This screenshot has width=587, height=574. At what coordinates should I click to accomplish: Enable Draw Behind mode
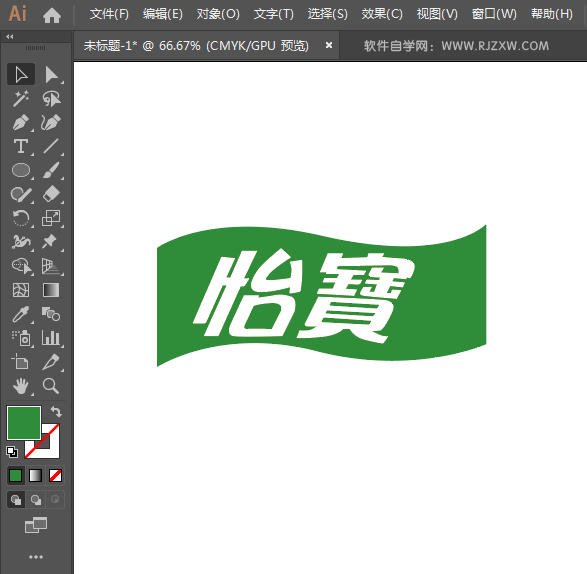click(x=36, y=499)
